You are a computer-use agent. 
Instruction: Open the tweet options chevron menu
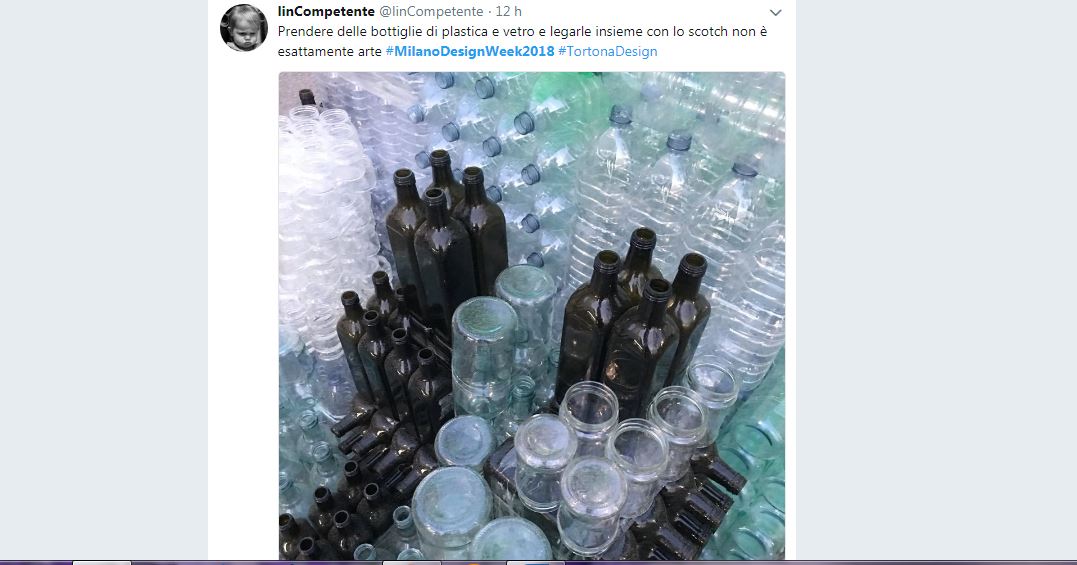coord(775,12)
